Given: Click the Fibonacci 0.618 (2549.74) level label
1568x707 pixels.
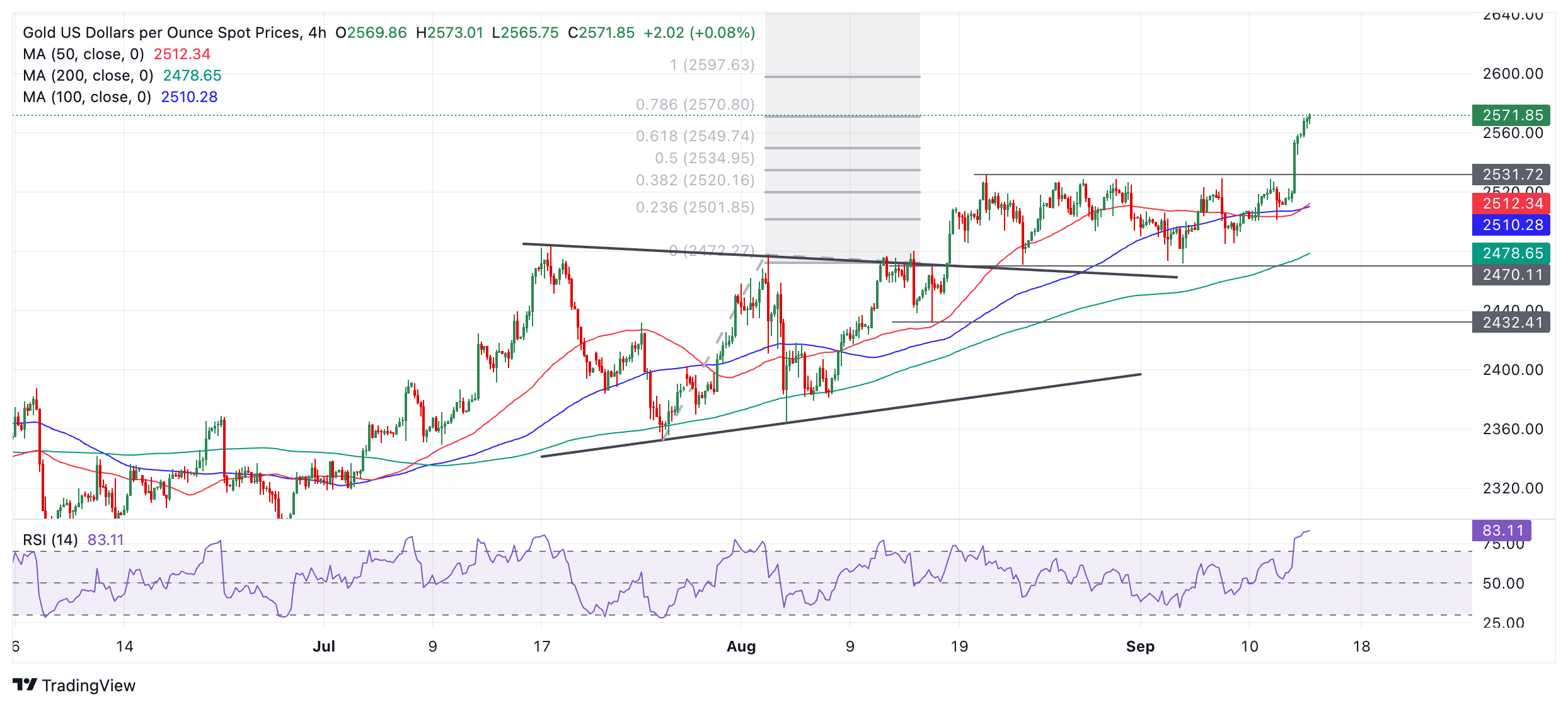Looking at the screenshot, I should tap(695, 136).
